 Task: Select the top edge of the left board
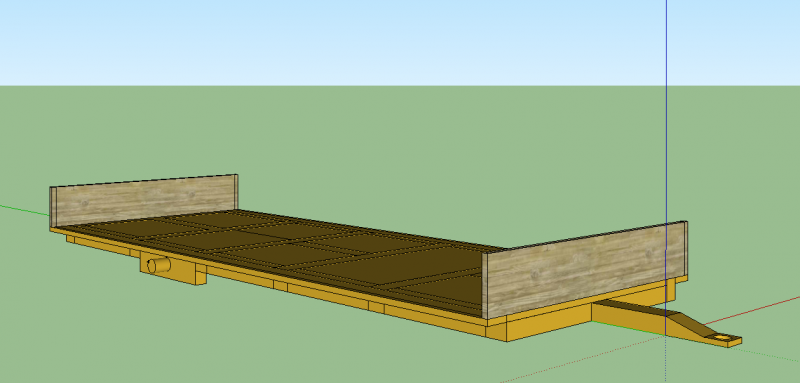[144, 181]
